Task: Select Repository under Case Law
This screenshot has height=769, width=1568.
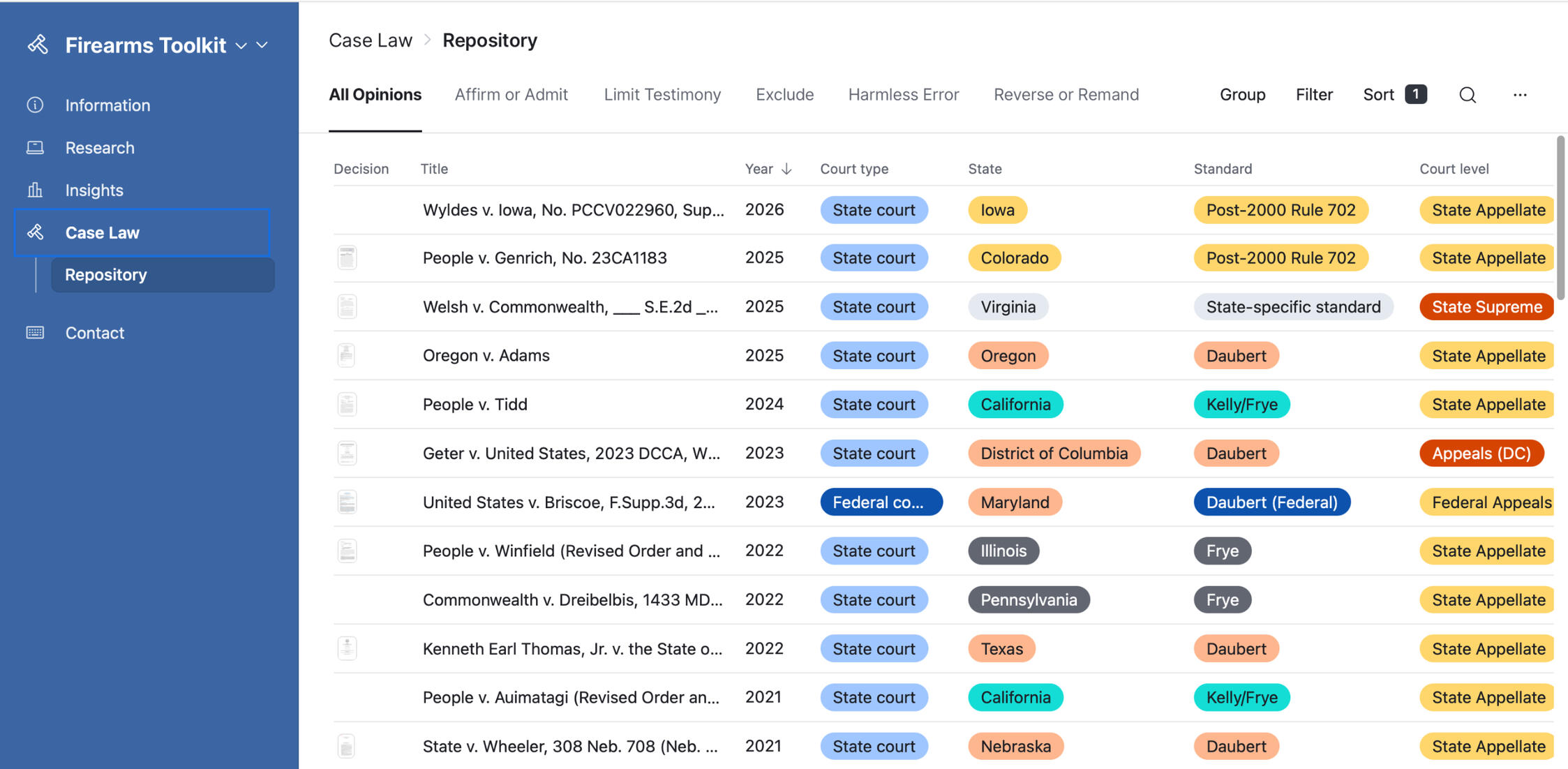Action: point(105,274)
